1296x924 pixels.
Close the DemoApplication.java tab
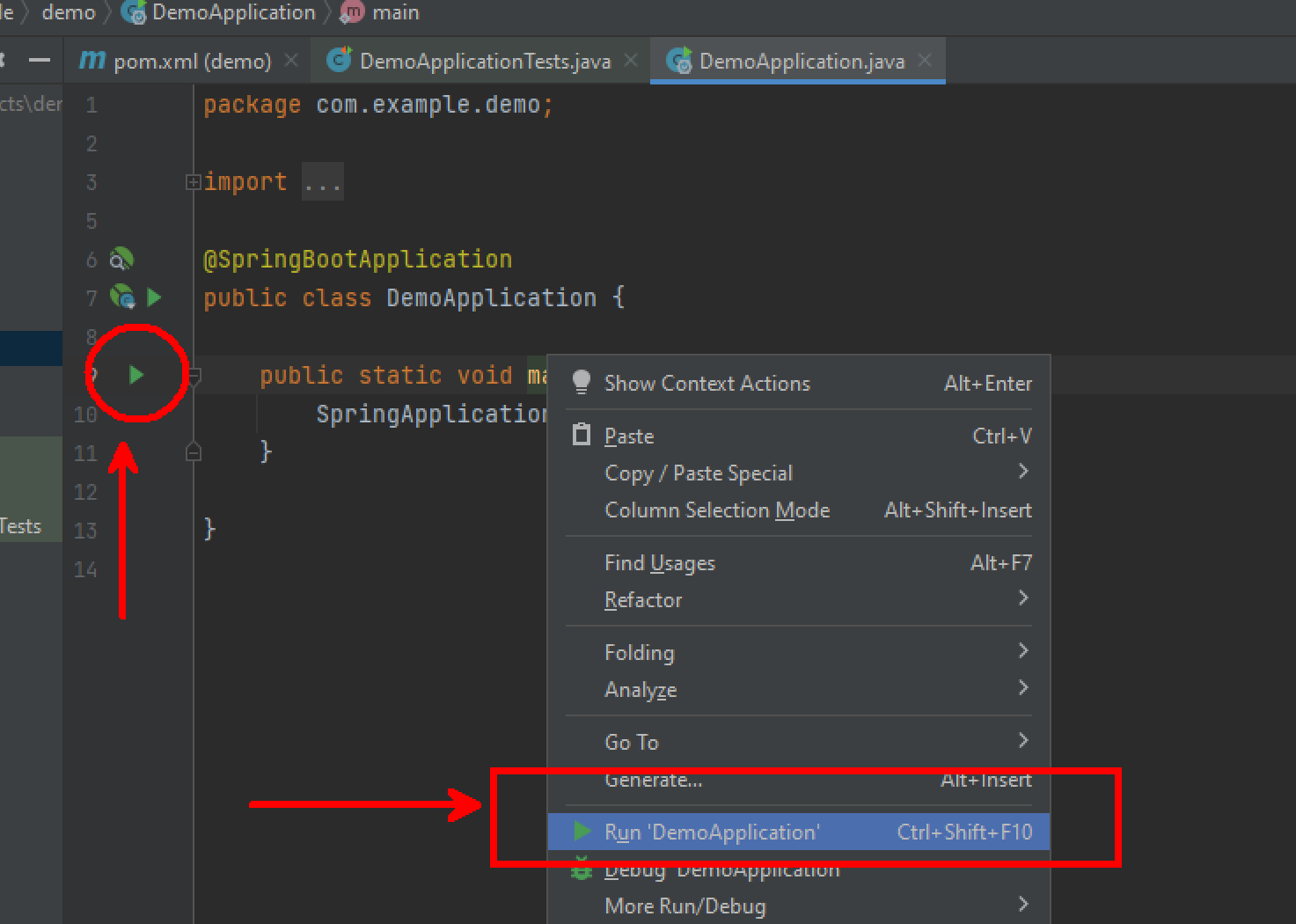tap(925, 60)
